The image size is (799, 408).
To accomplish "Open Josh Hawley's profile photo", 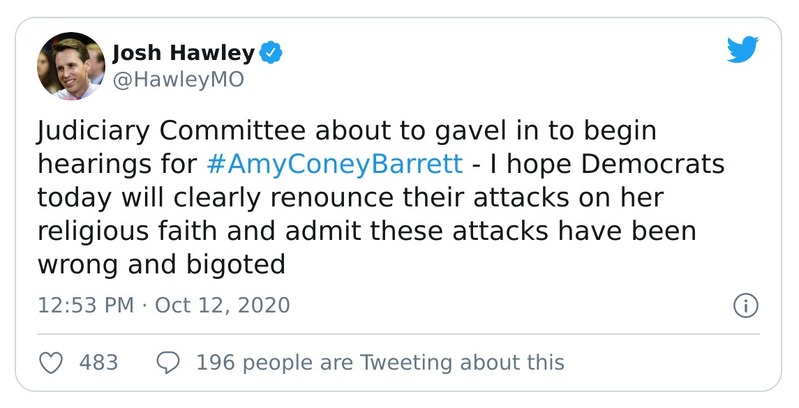I will click(71, 65).
